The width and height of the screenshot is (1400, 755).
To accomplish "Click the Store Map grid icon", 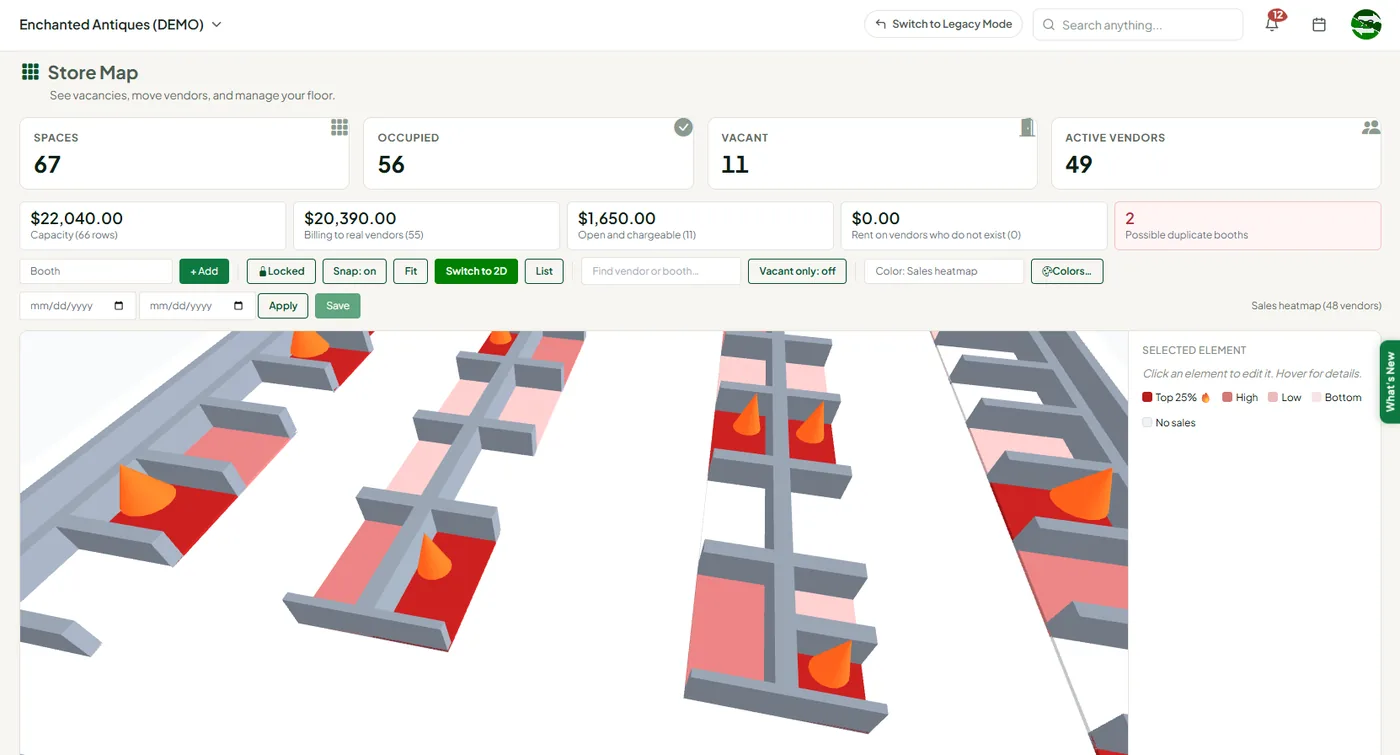I will tap(30, 72).
